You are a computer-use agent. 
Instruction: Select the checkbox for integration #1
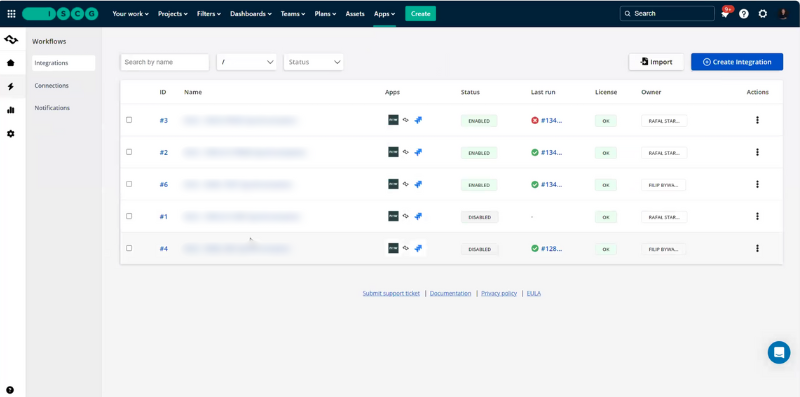pyautogui.click(x=129, y=216)
